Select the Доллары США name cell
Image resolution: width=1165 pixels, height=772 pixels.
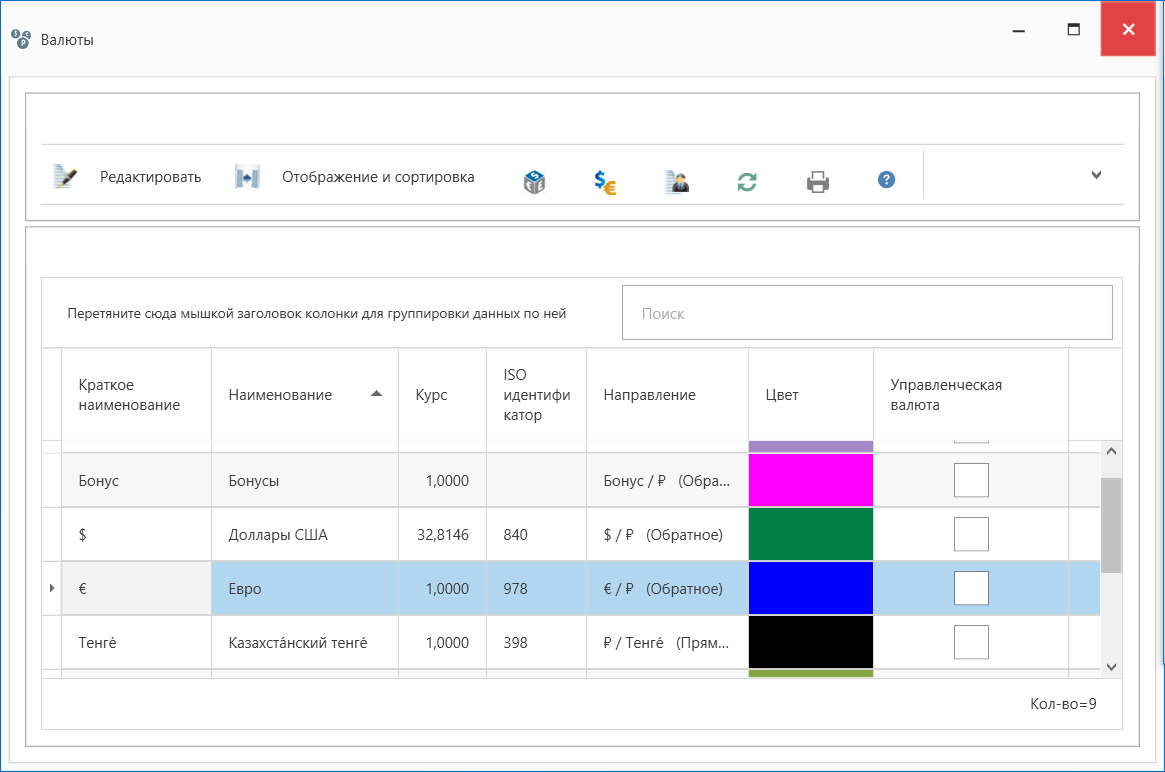tap(305, 534)
